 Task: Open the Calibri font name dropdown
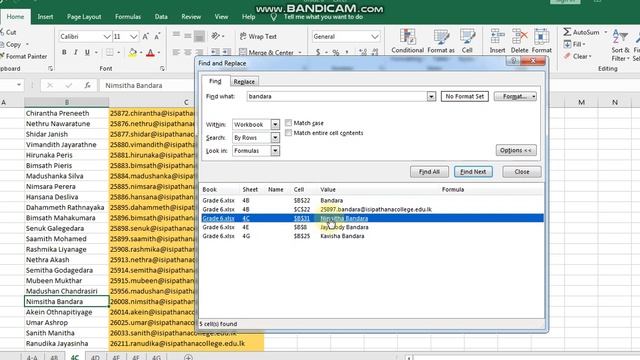[x=107, y=37]
